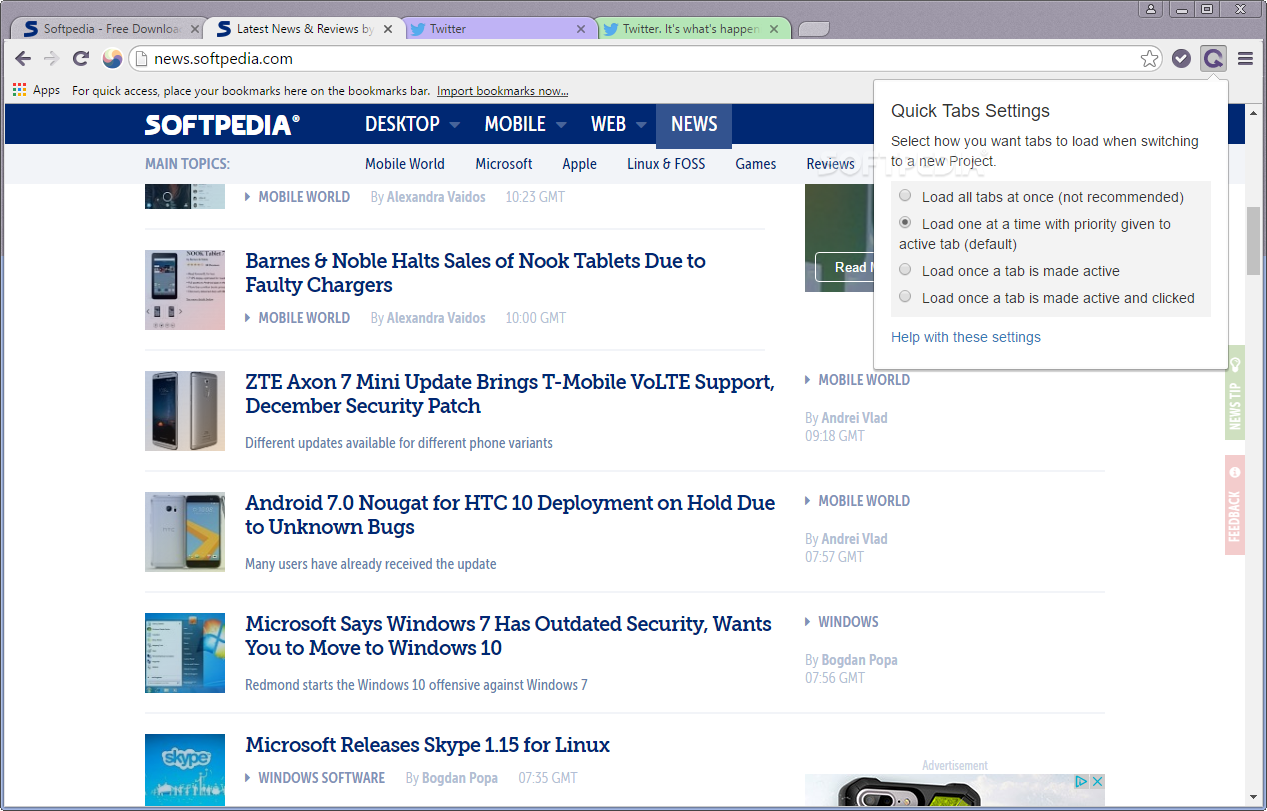Open Mobile World category beside ZTE Axon article
1267x811 pixels.
[x=864, y=380]
